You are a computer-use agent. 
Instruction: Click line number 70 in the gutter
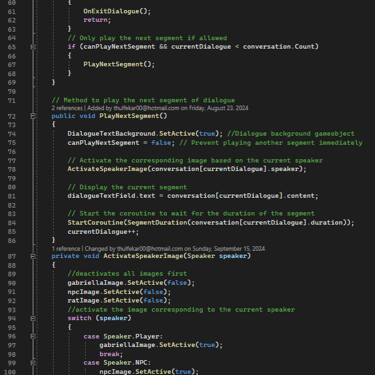click(x=12, y=91)
